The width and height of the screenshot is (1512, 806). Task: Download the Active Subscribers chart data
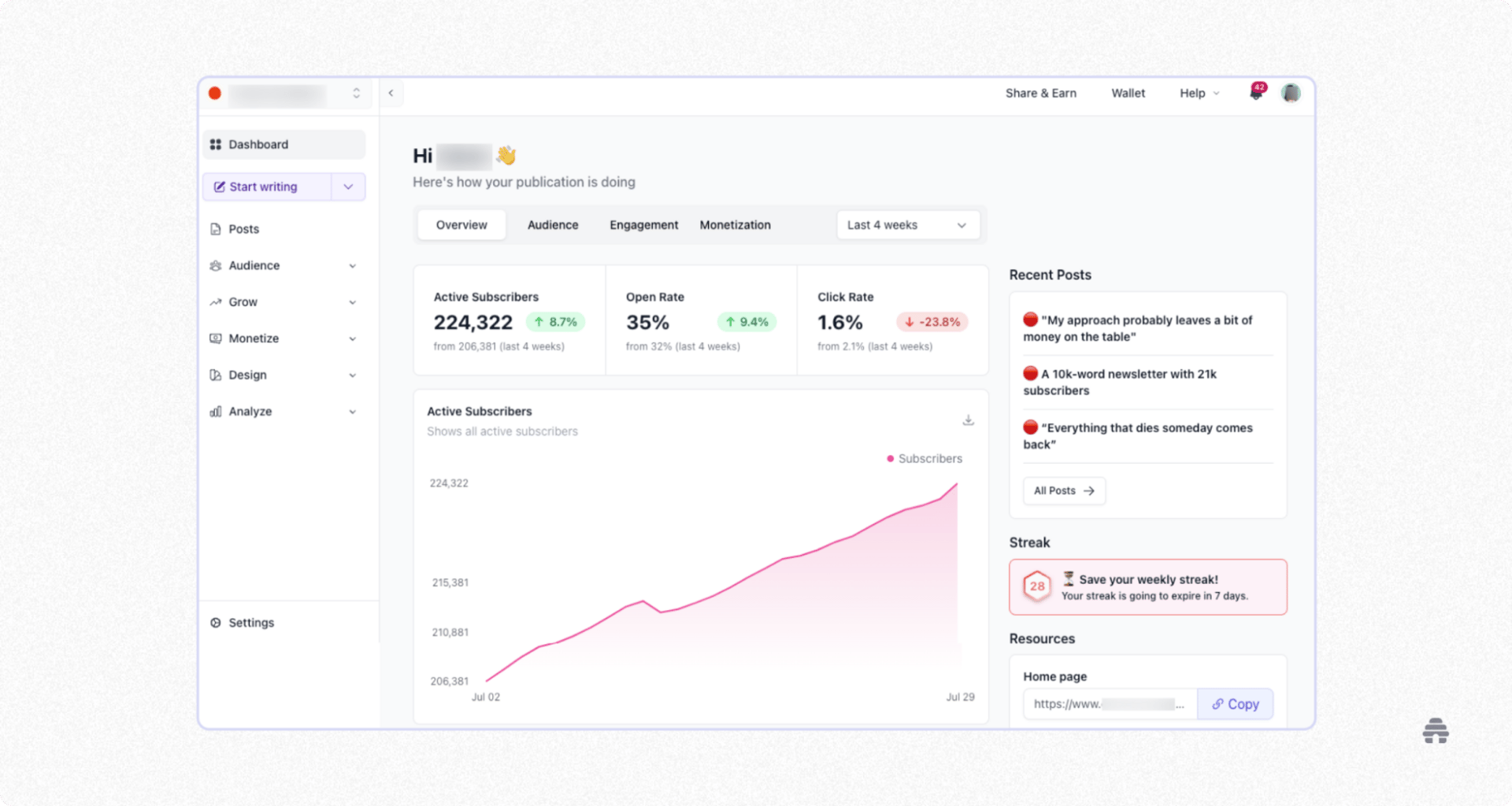tap(968, 420)
